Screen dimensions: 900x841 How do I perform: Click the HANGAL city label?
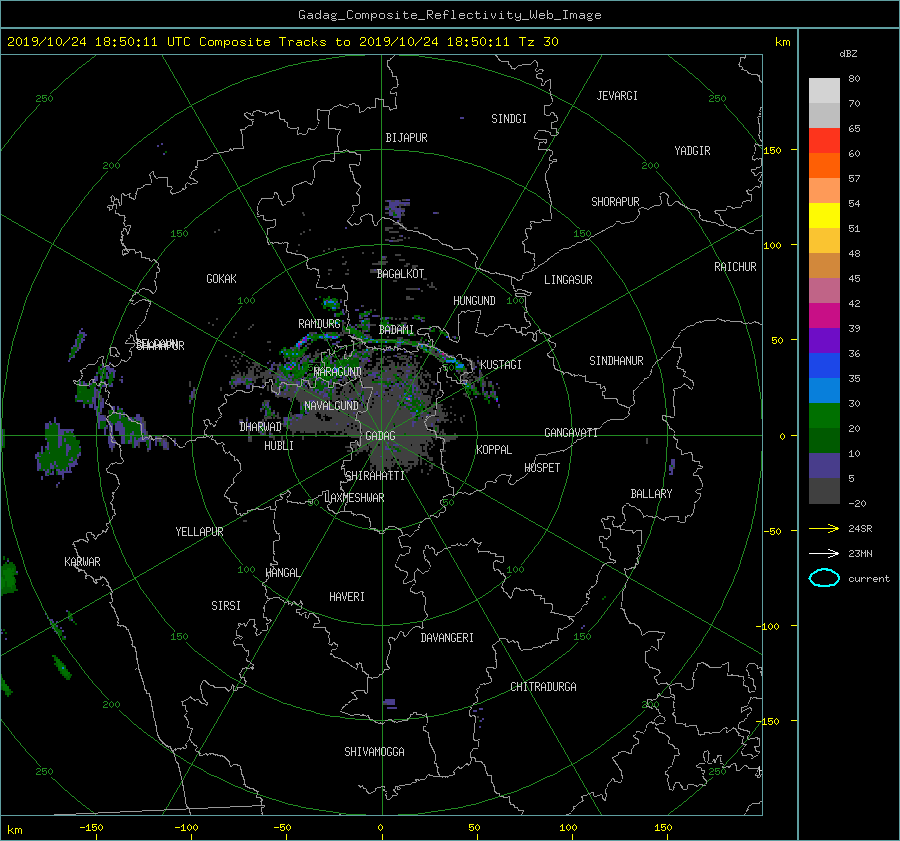(x=282, y=573)
